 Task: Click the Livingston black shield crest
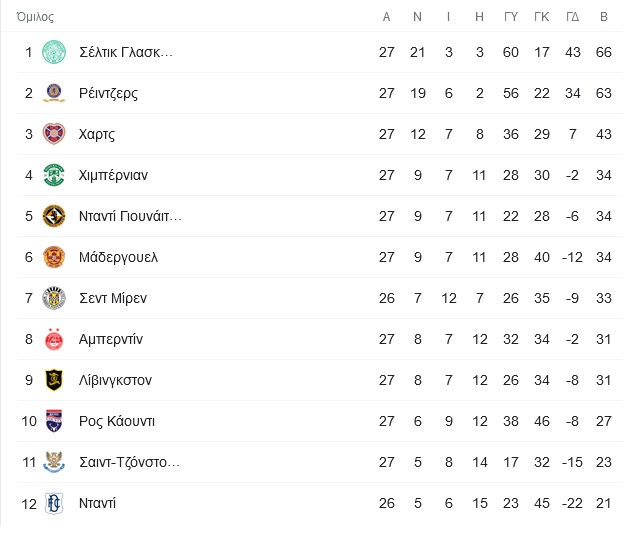click(x=54, y=380)
